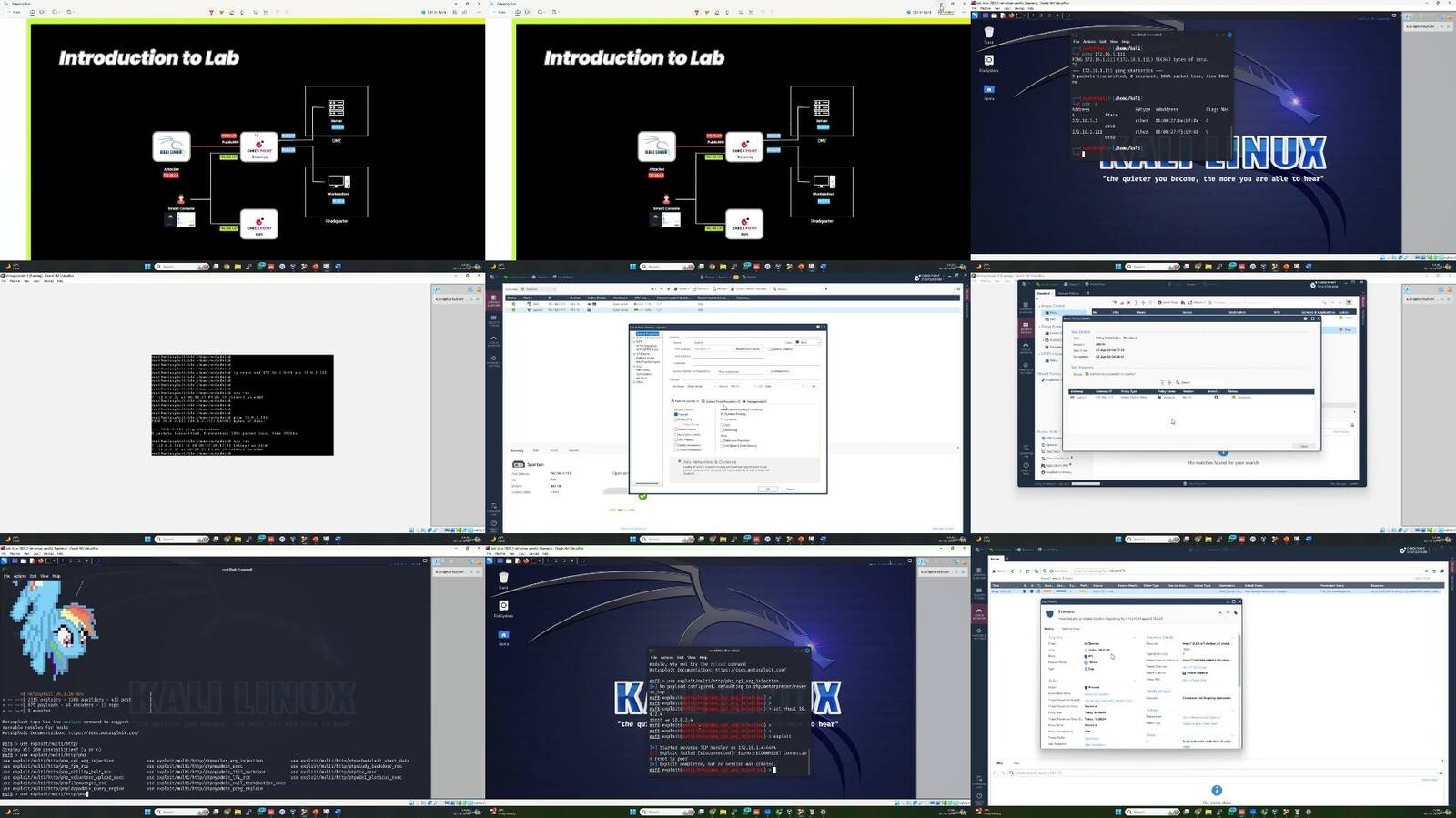The image size is (1456, 818).
Task: Open terminal Edit menu in Metasploit frame
Action: coord(34,576)
